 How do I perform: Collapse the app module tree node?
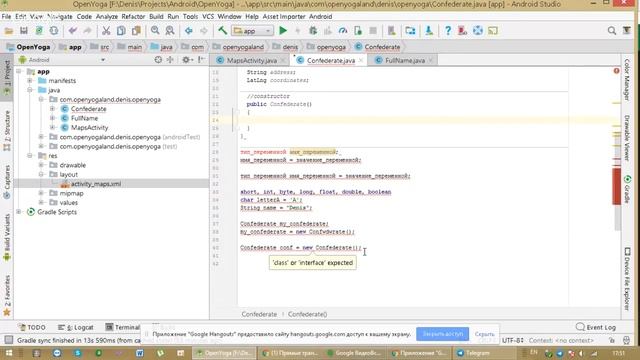pyautogui.click(x=19, y=71)
